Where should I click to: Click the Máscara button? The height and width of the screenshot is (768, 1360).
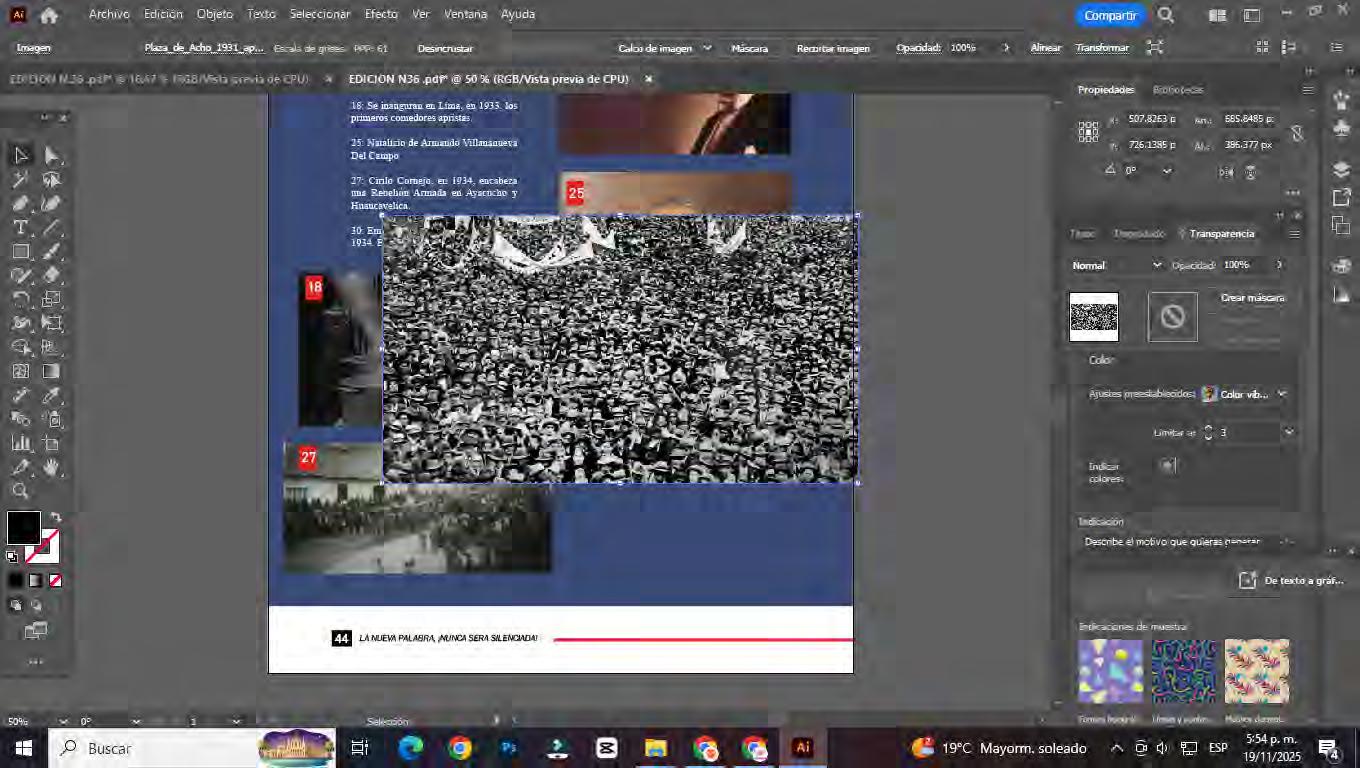(x=749, y=48)
